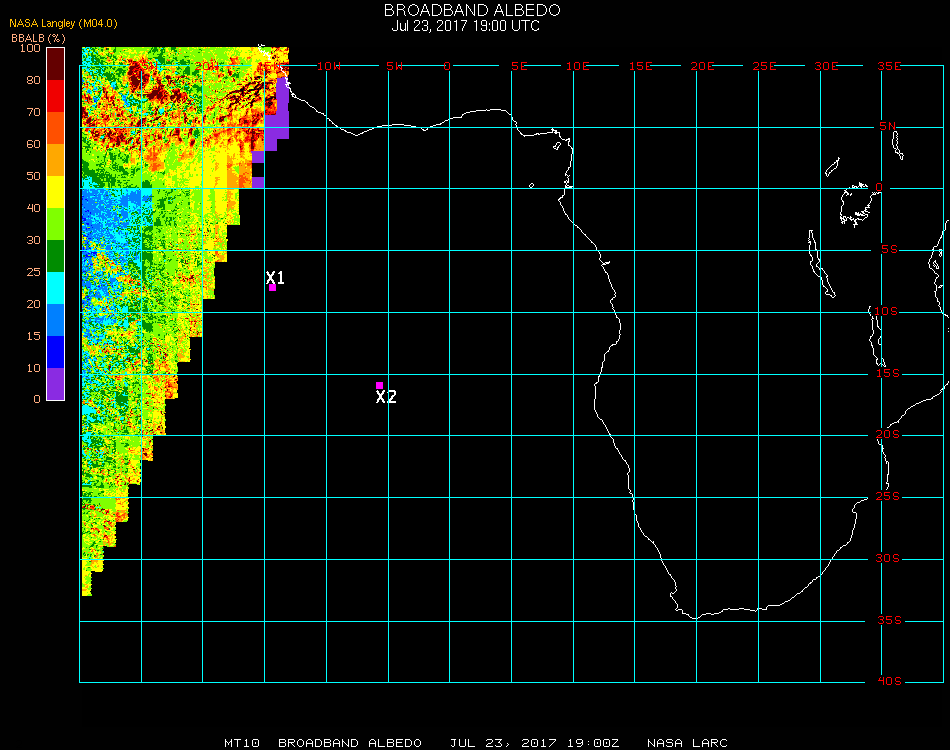Screen dimensions: 950x750
Task: Click the 'BBALB (%)' colorbar label
Action: [38, 38]
